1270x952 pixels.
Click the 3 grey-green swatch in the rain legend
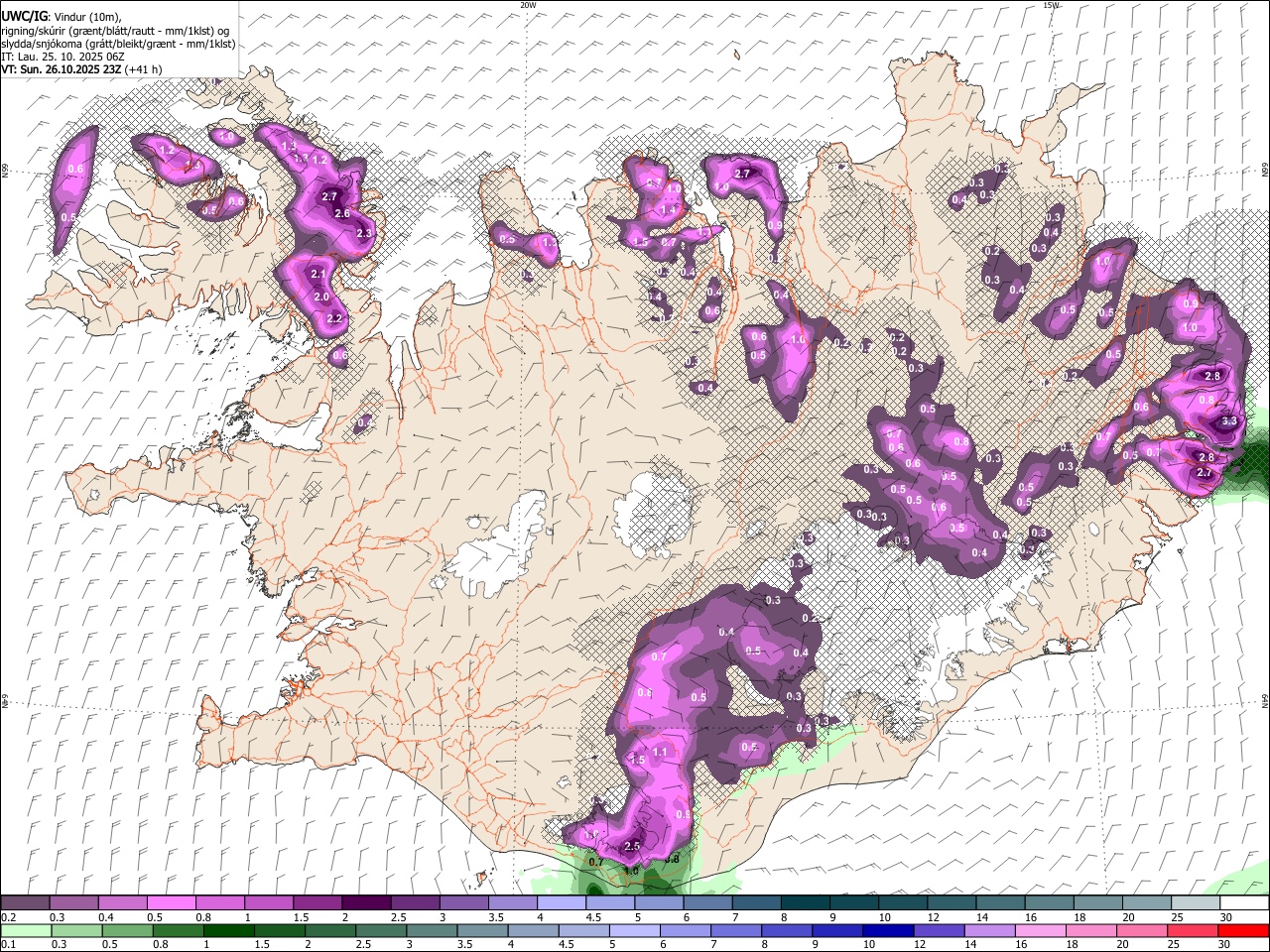click(431, 930)
